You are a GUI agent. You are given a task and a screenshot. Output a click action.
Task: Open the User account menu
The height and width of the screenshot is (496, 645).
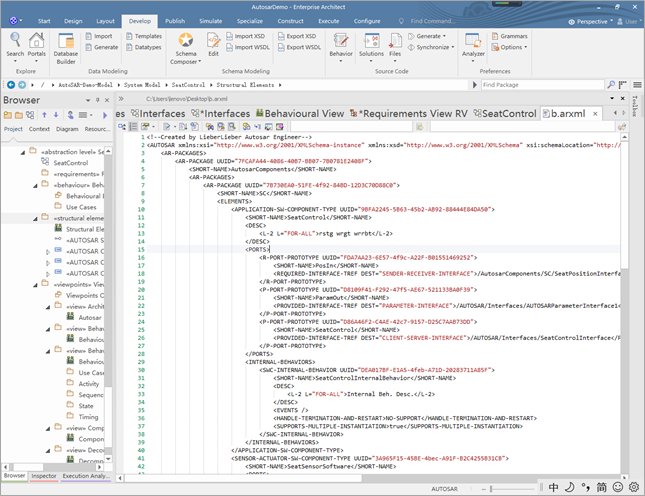(628, 21)
